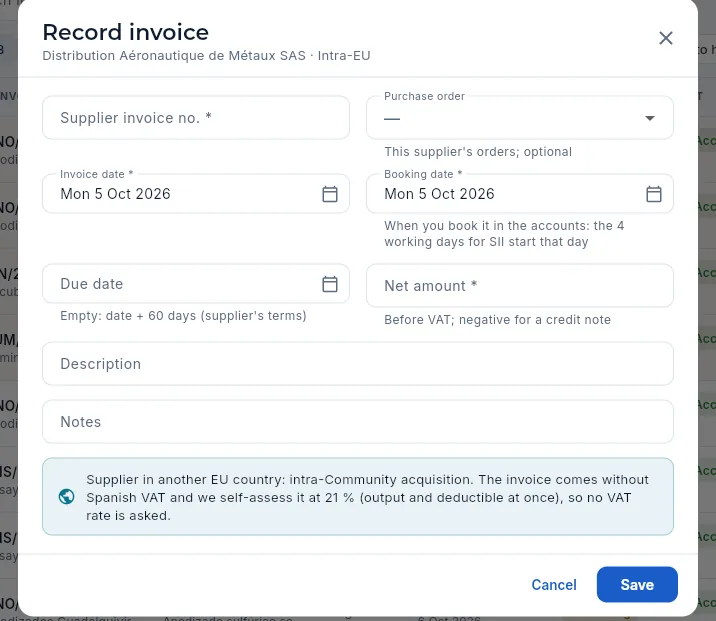Click the globe icon in the info banner
The image size is (716, 621).
click(67, 496)
